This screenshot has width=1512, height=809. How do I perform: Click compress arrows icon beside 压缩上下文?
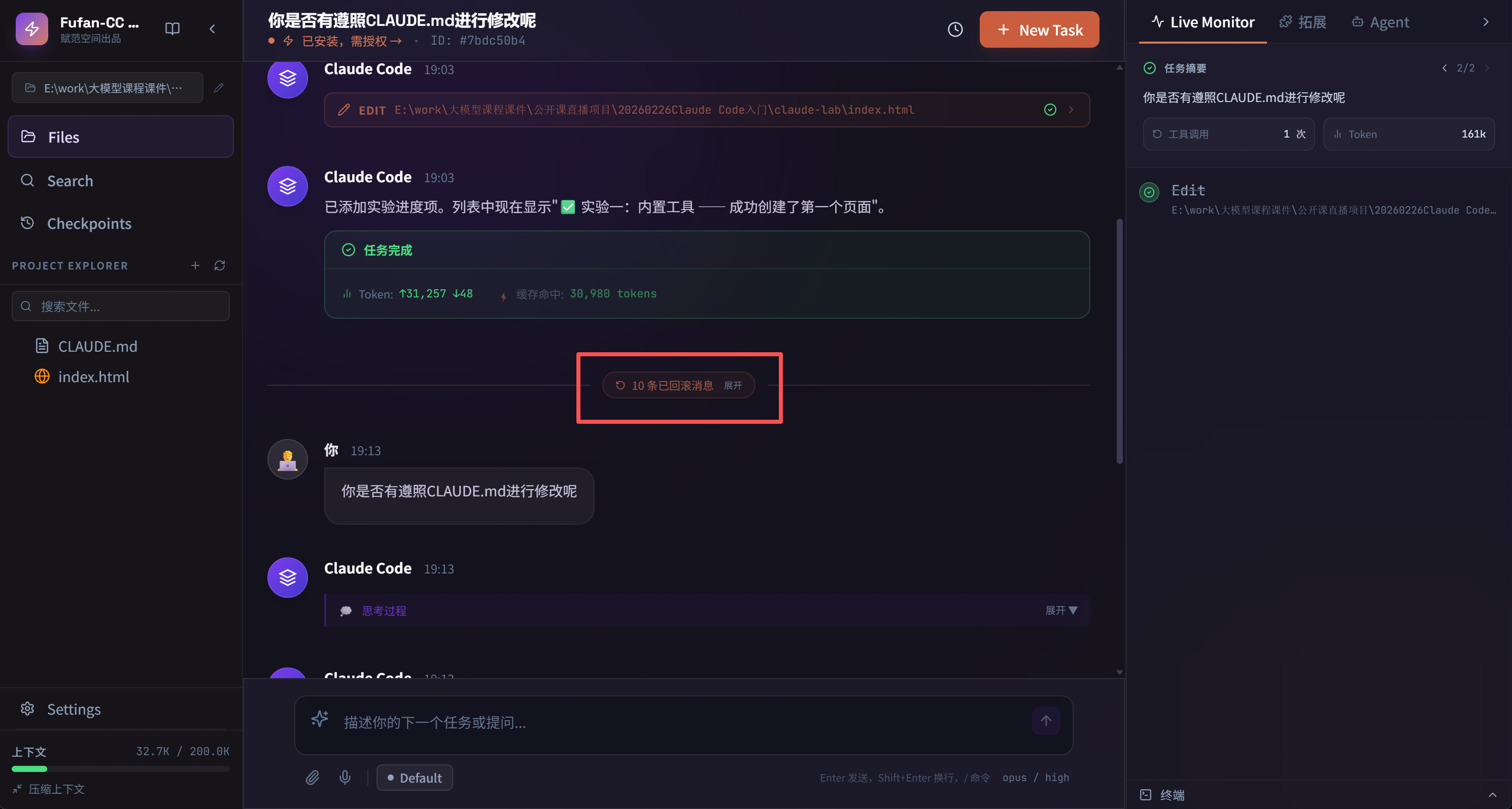coord(17,790)
